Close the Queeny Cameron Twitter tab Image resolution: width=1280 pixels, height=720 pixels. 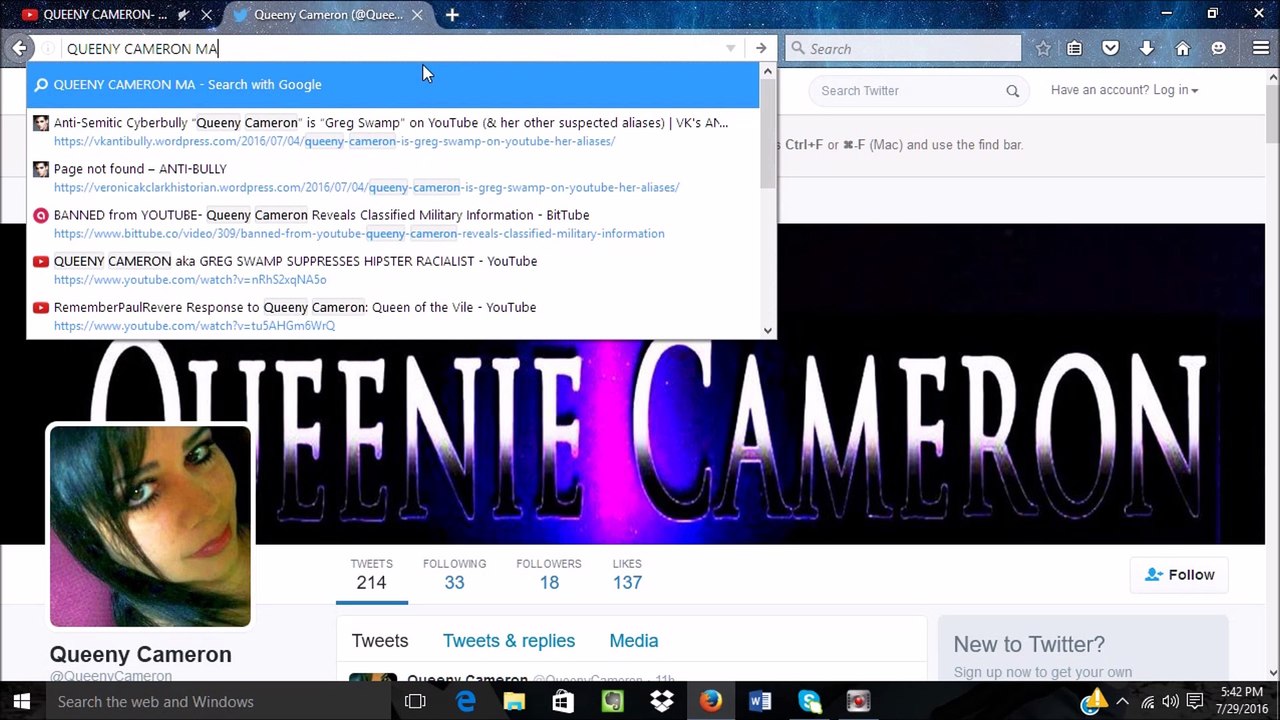click(x=417, y=15)
